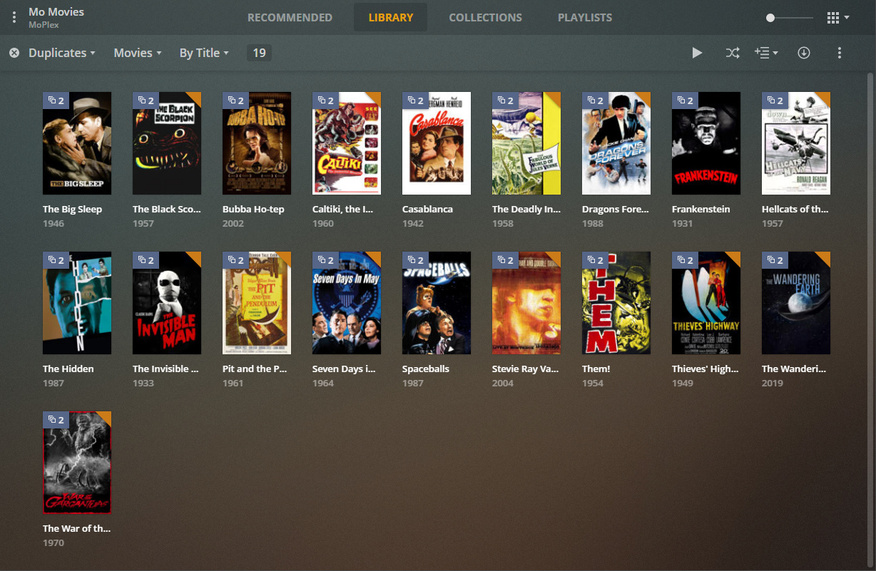Screen dimensions: 876x571
Task: Click the duplicate badge on Frankenstein poster
Action: tap(685, 101)
